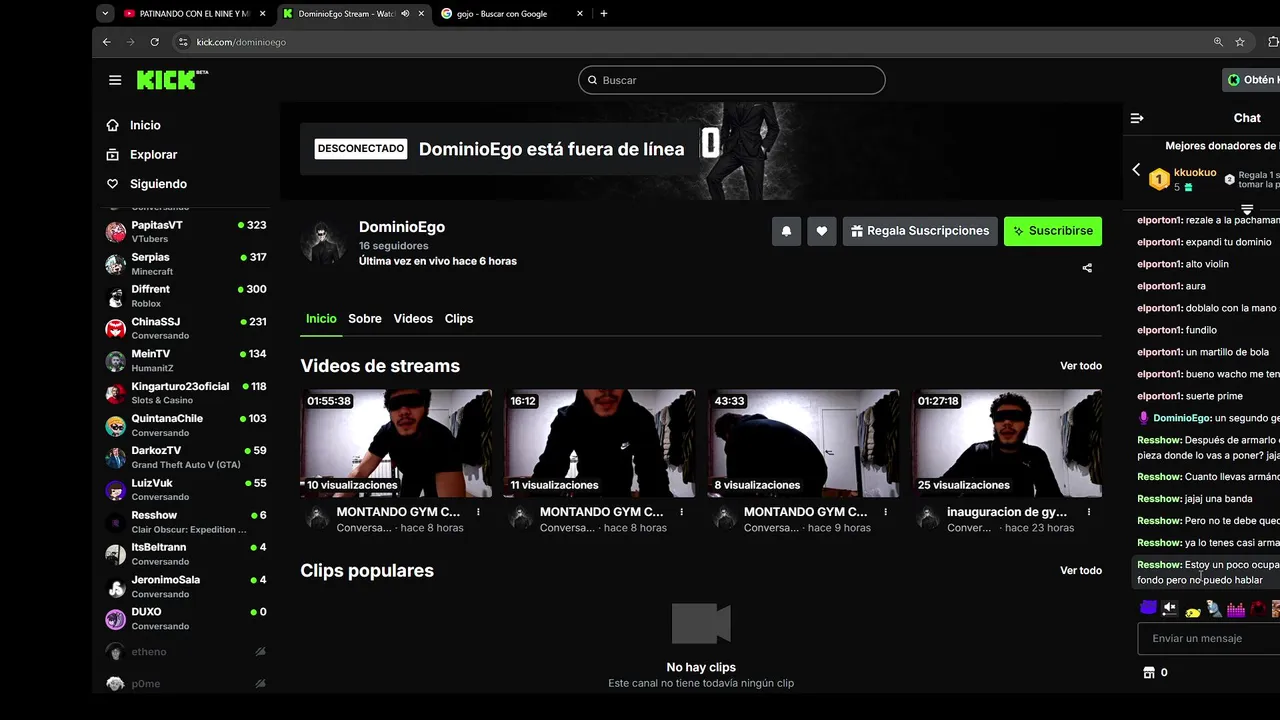Switch to gojo Buscar con Google tab

pos(510,14)
